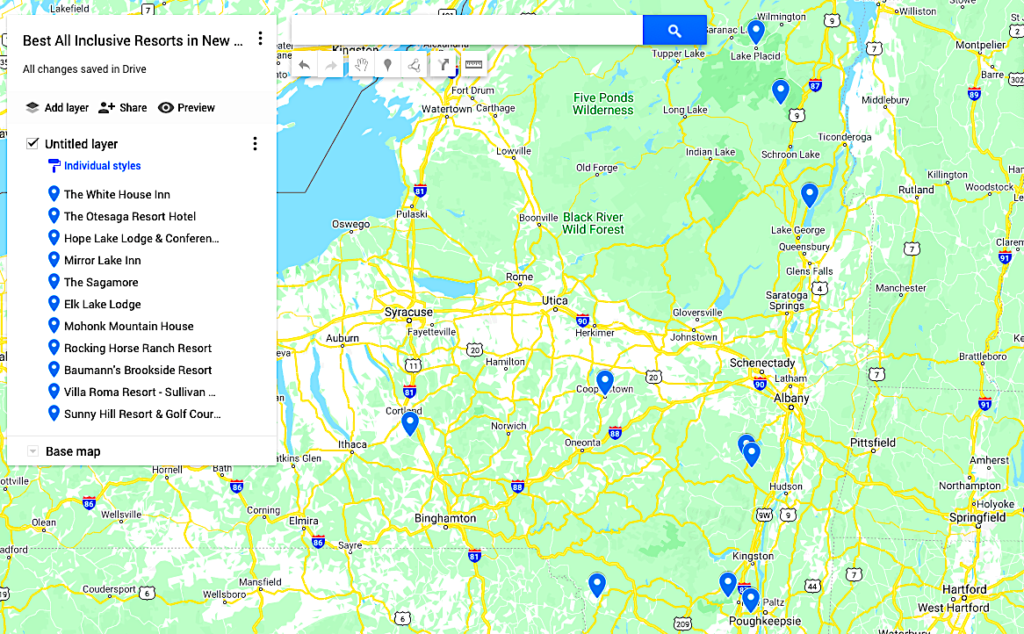
Task: Click the 'Albany' city label on the map
Action: click(792, 398)
